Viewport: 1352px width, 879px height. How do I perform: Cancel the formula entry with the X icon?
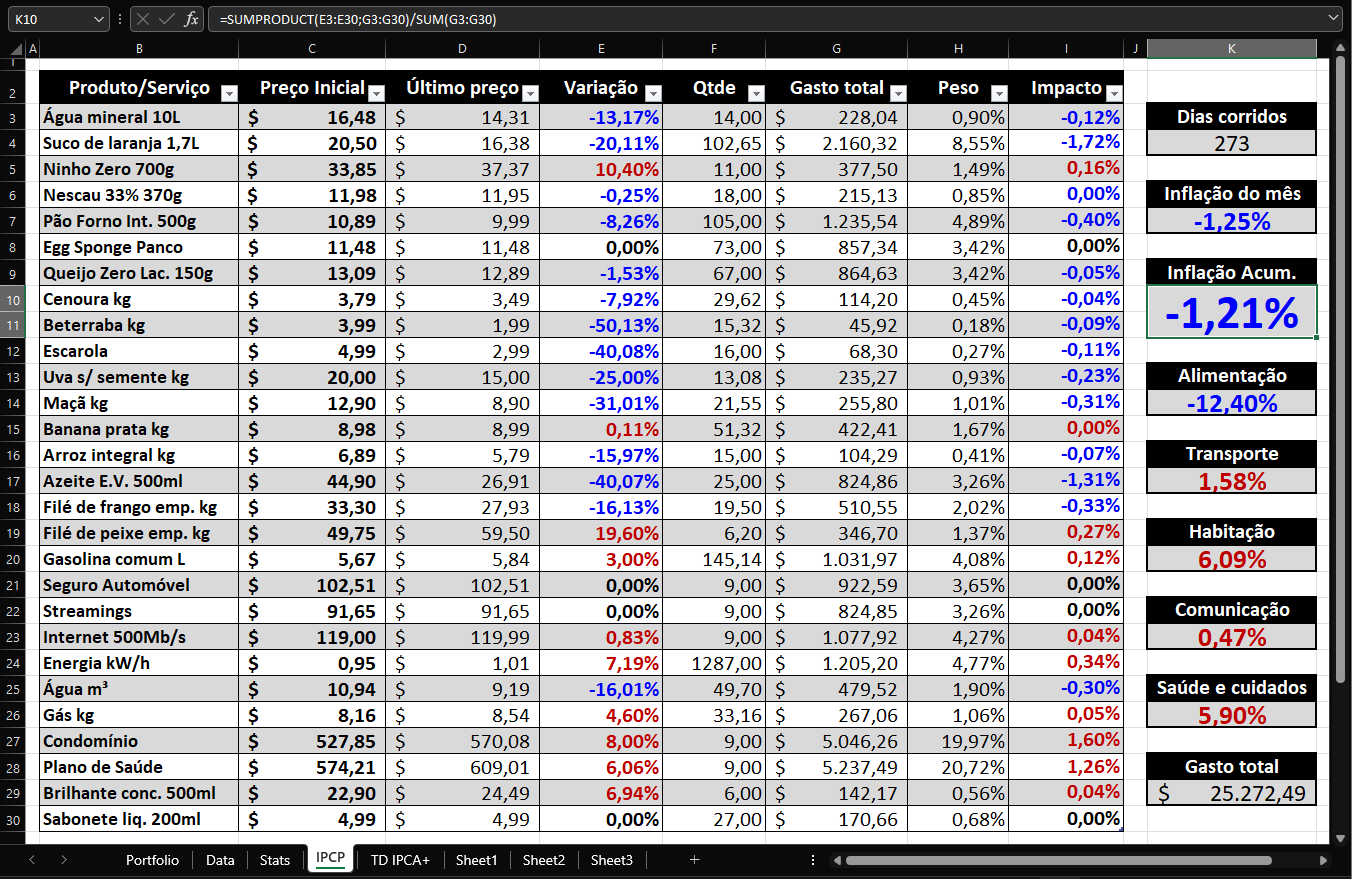coord(144,19)
